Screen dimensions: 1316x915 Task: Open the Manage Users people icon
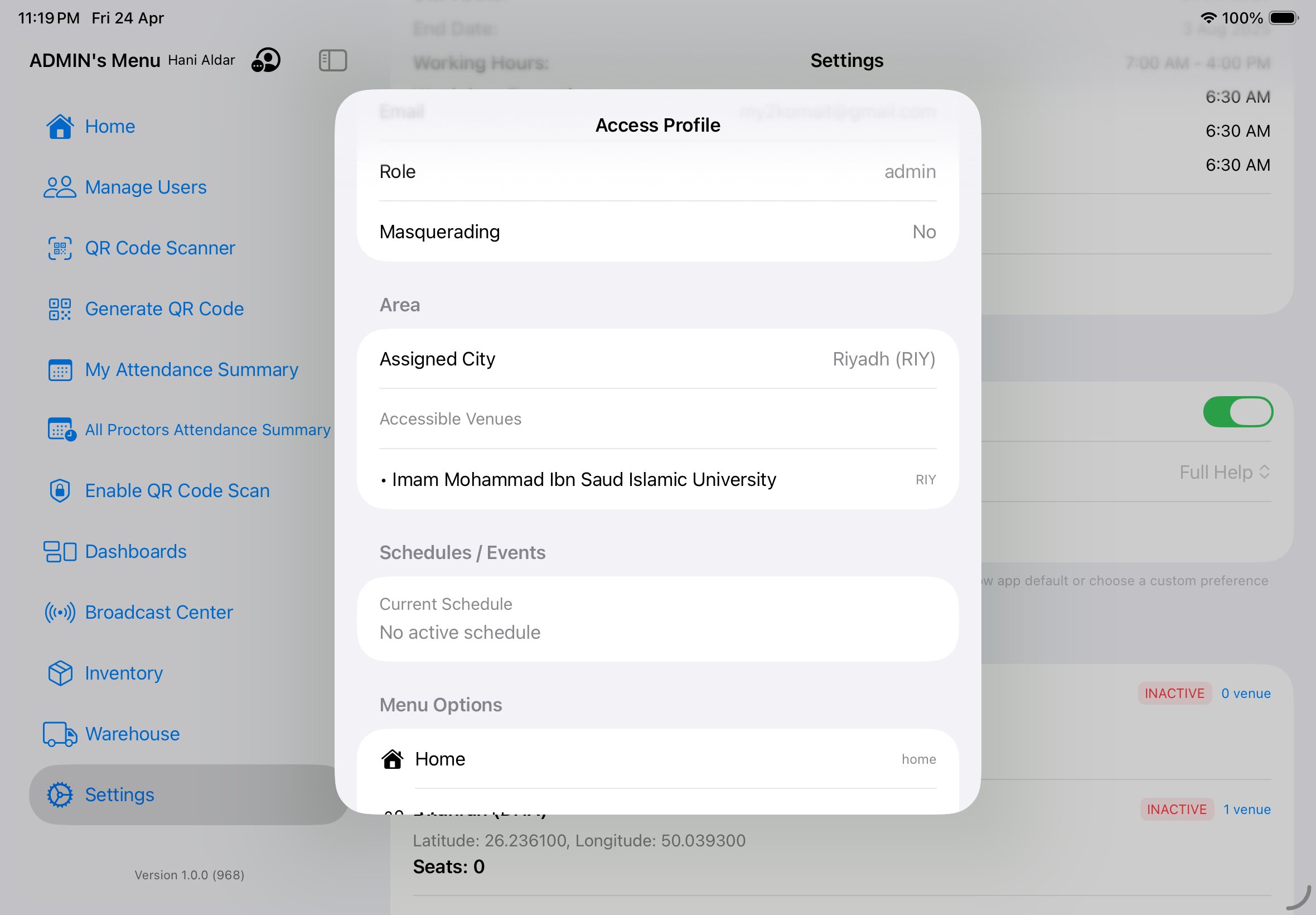point(60,187)
